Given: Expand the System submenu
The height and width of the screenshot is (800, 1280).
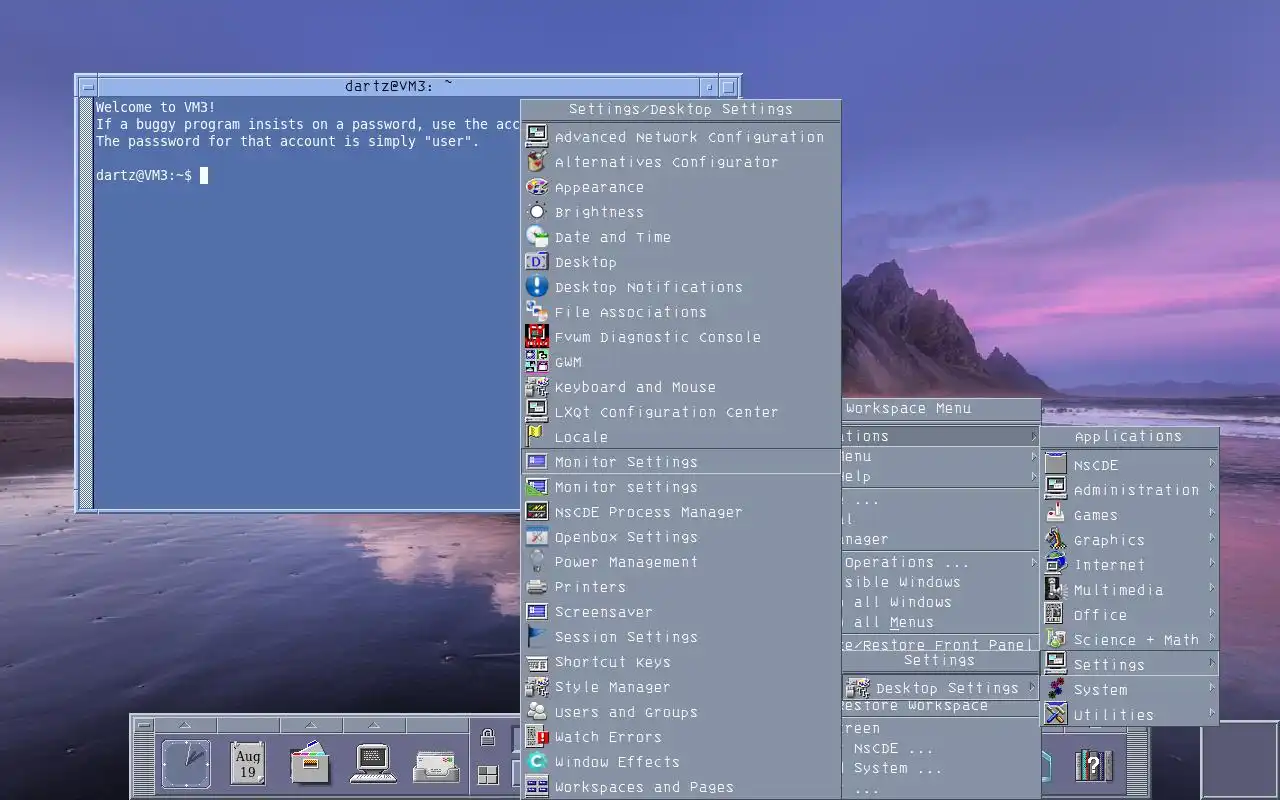Looking at the screenshot, I should click(x=1130, y=690).
